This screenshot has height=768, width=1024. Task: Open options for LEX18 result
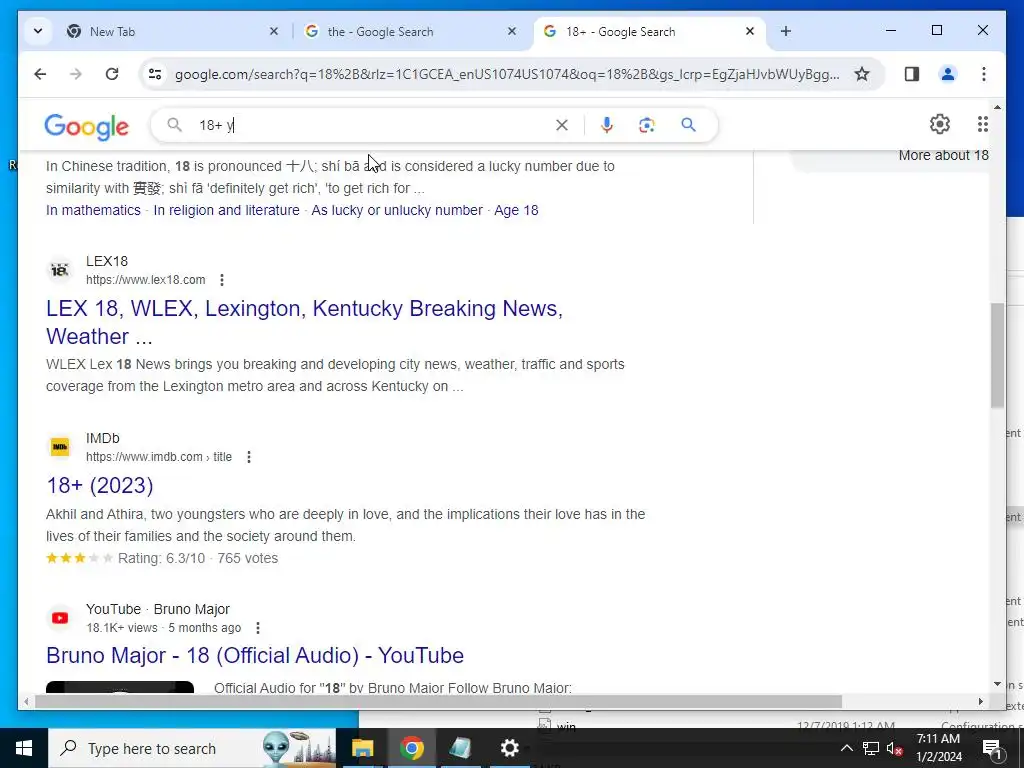222,280
